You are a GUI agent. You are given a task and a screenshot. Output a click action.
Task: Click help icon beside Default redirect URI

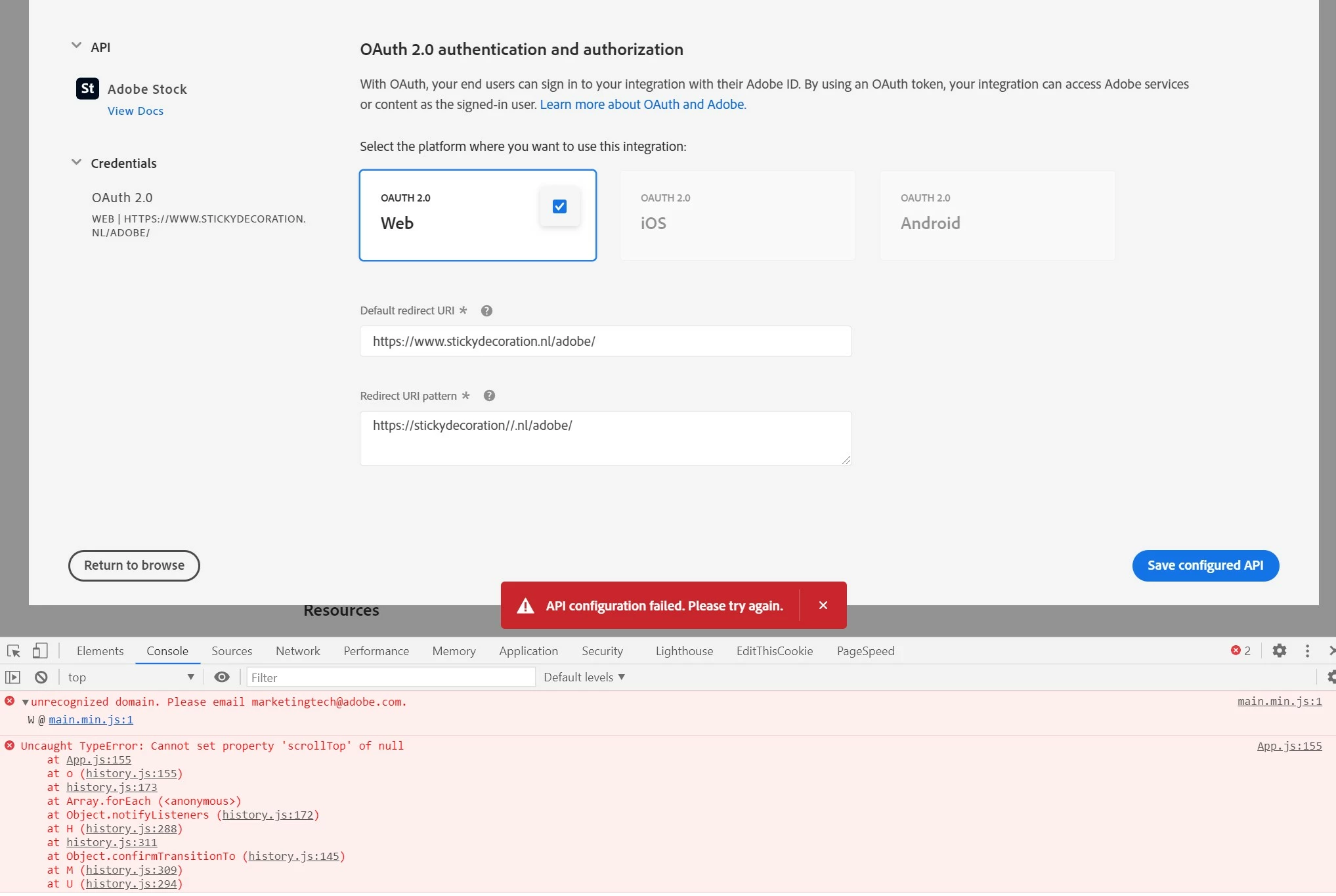(x=486, y=311)
